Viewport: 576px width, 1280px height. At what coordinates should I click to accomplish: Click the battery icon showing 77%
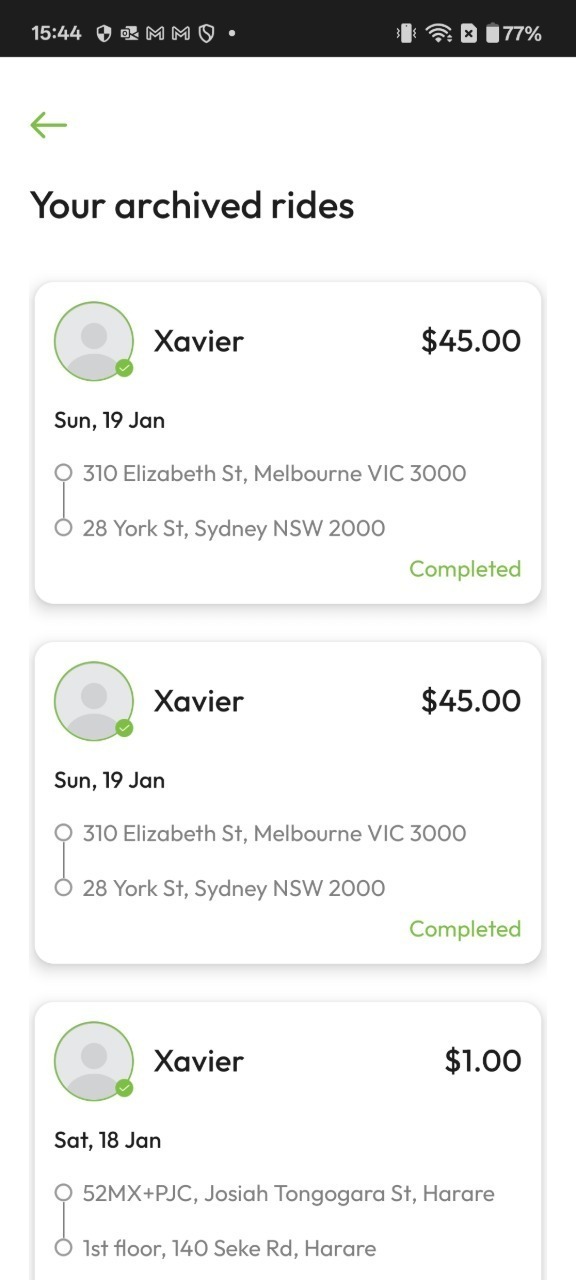[x=492, y=33]
